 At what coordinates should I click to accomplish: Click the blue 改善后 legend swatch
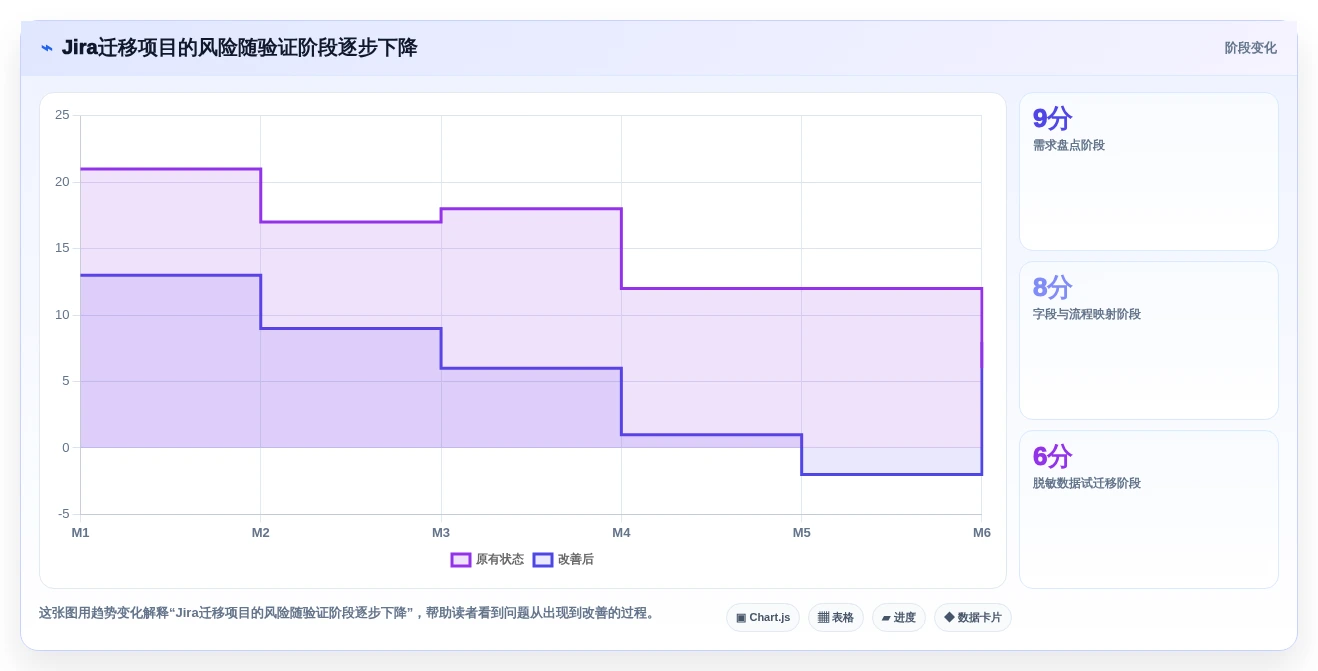point(543,560)
